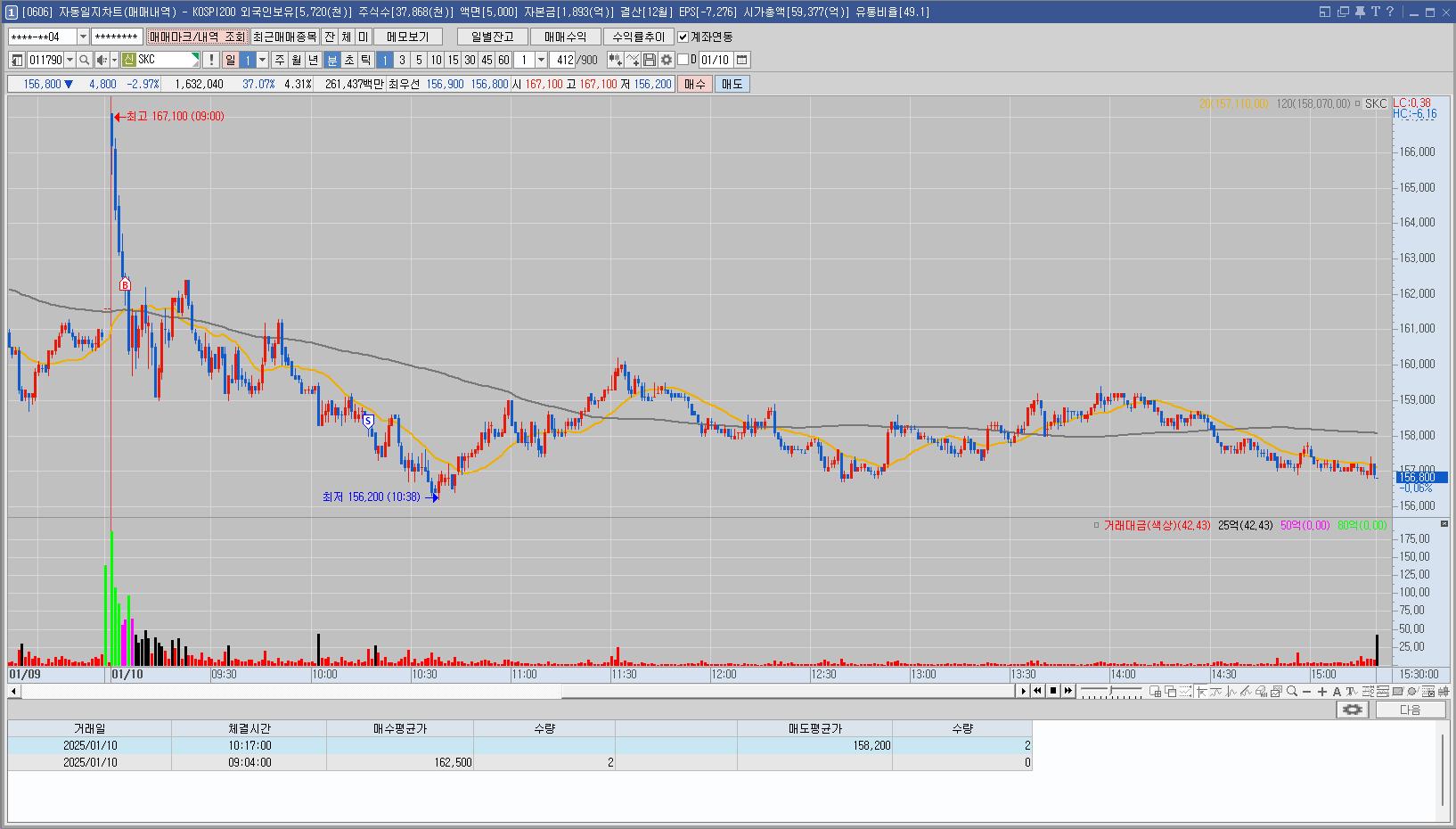Toggle the D checkbox beside date field
The height and width of the screenshot is (829, 1456).
tap(683, 60)
